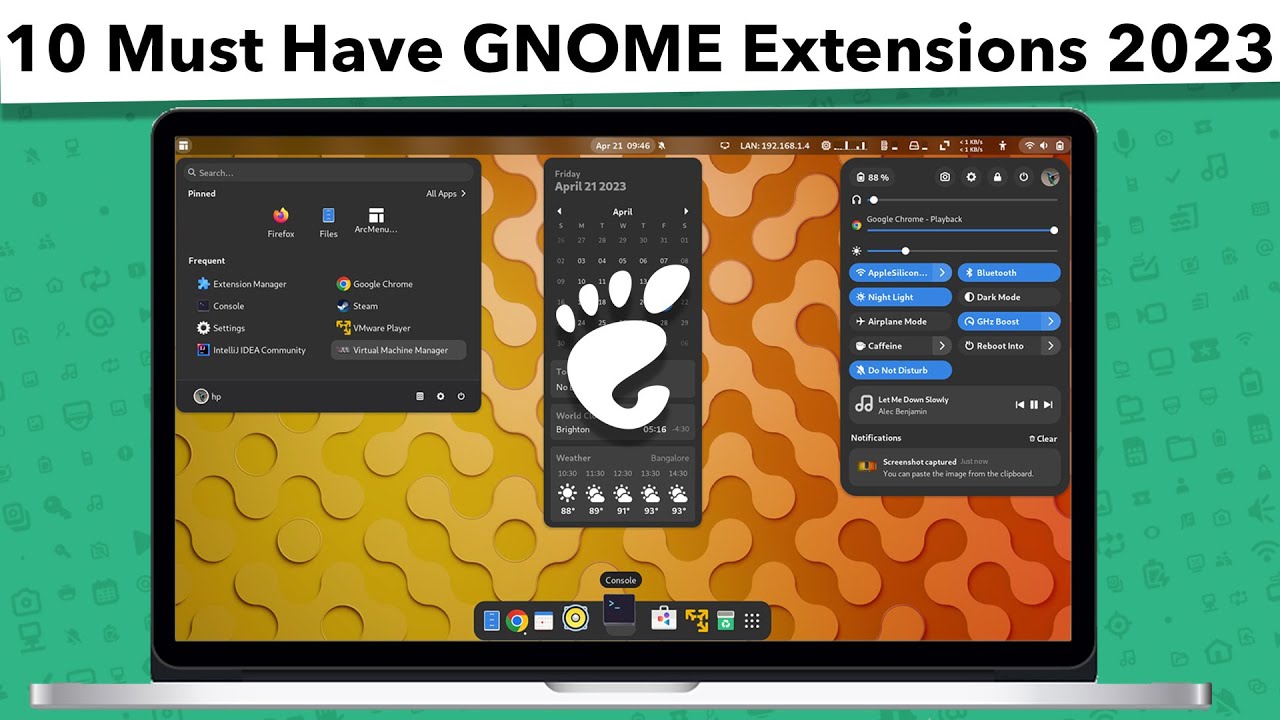The width and height of the screenshot is (1280, 720).
Task: Click the user avatar in quick settings
Action: [1050, 177]
